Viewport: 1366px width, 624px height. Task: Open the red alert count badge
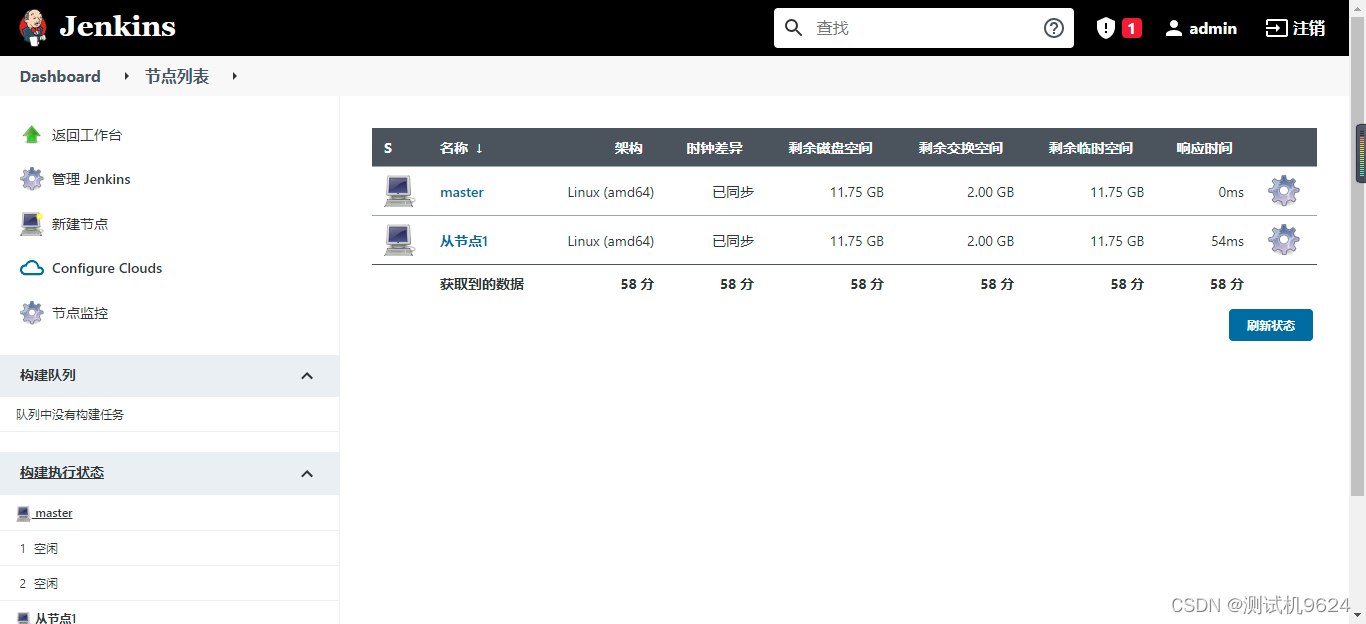pyautogui.click(x=1132, y=28)
